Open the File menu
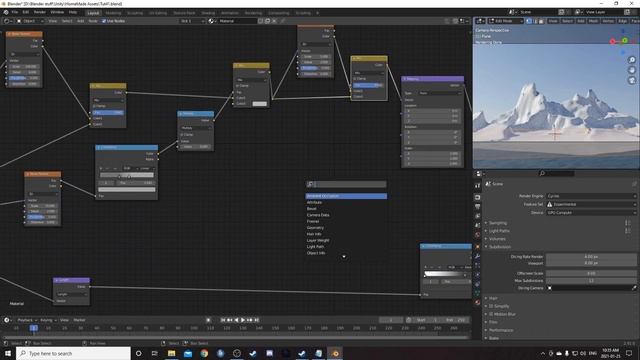Screen dimensions: 640x360 (x=15, y=12)
